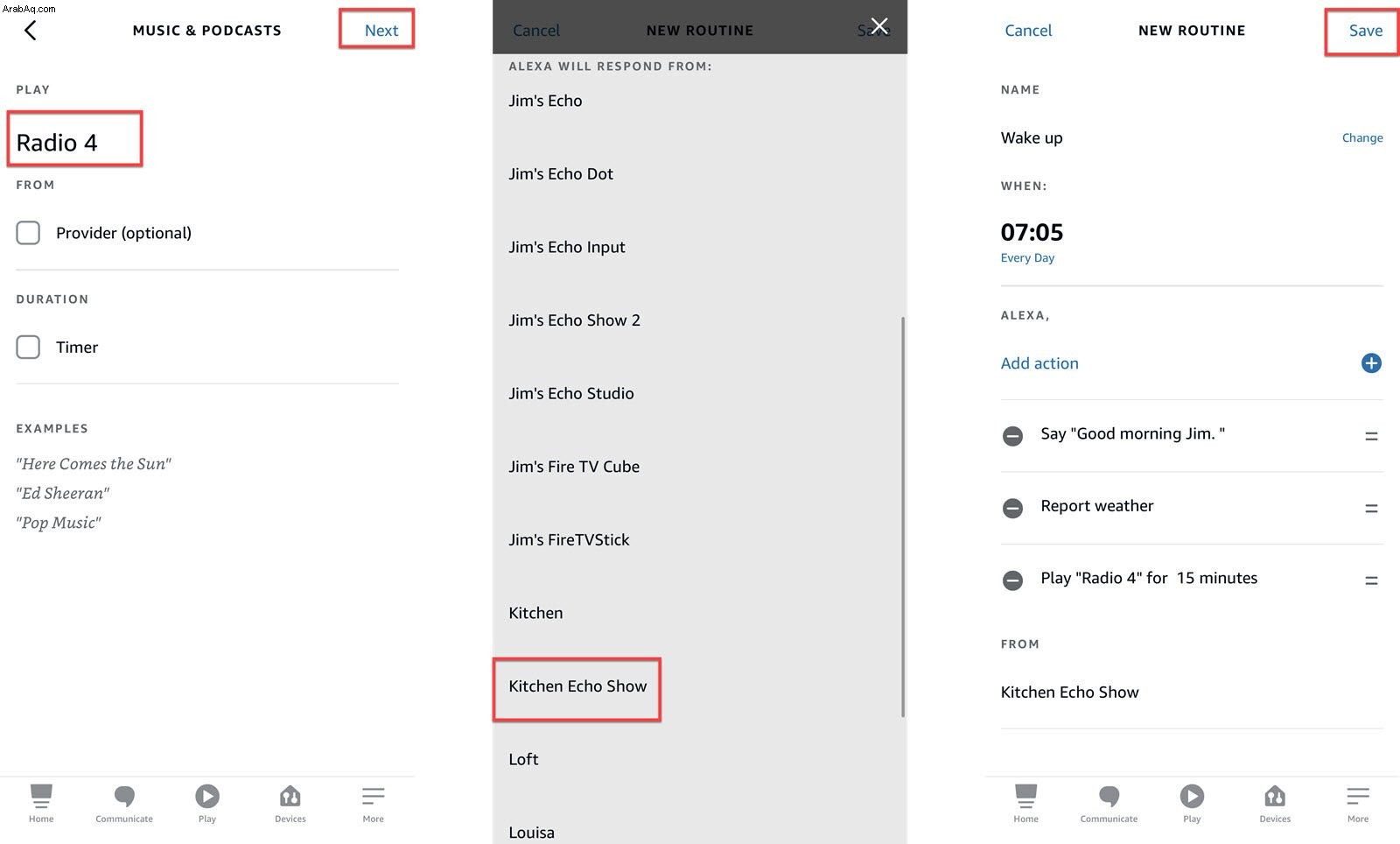The height and width of the screenshot is (844, 1400).
Task: Open Devices tab in right screen
Action: point(1275,803)
